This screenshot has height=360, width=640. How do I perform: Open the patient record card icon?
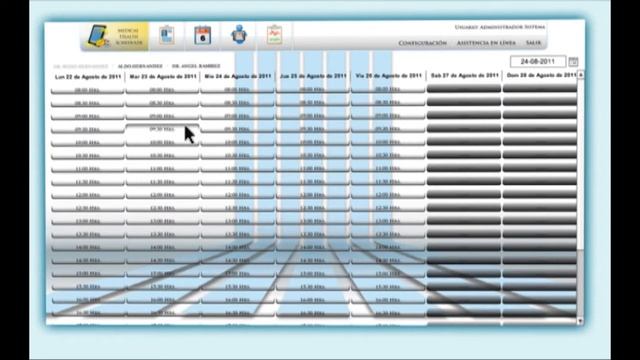167,36
